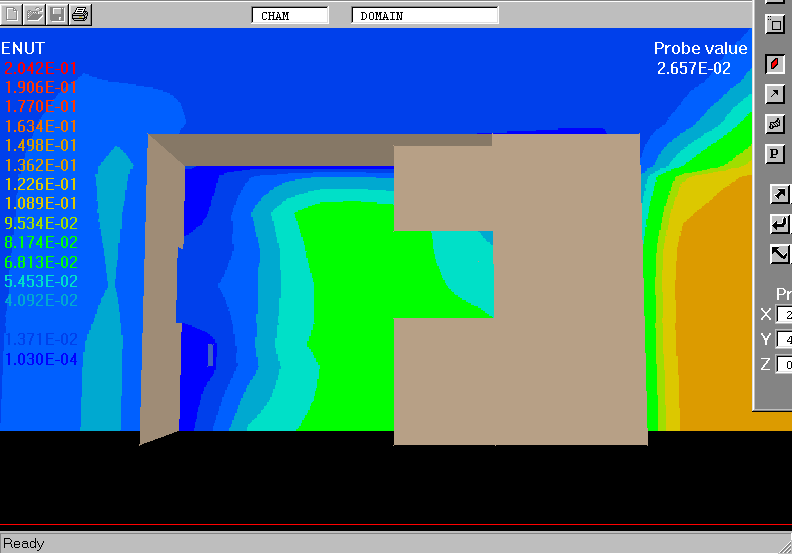Toggle the red contour display button

click(775, 64)
